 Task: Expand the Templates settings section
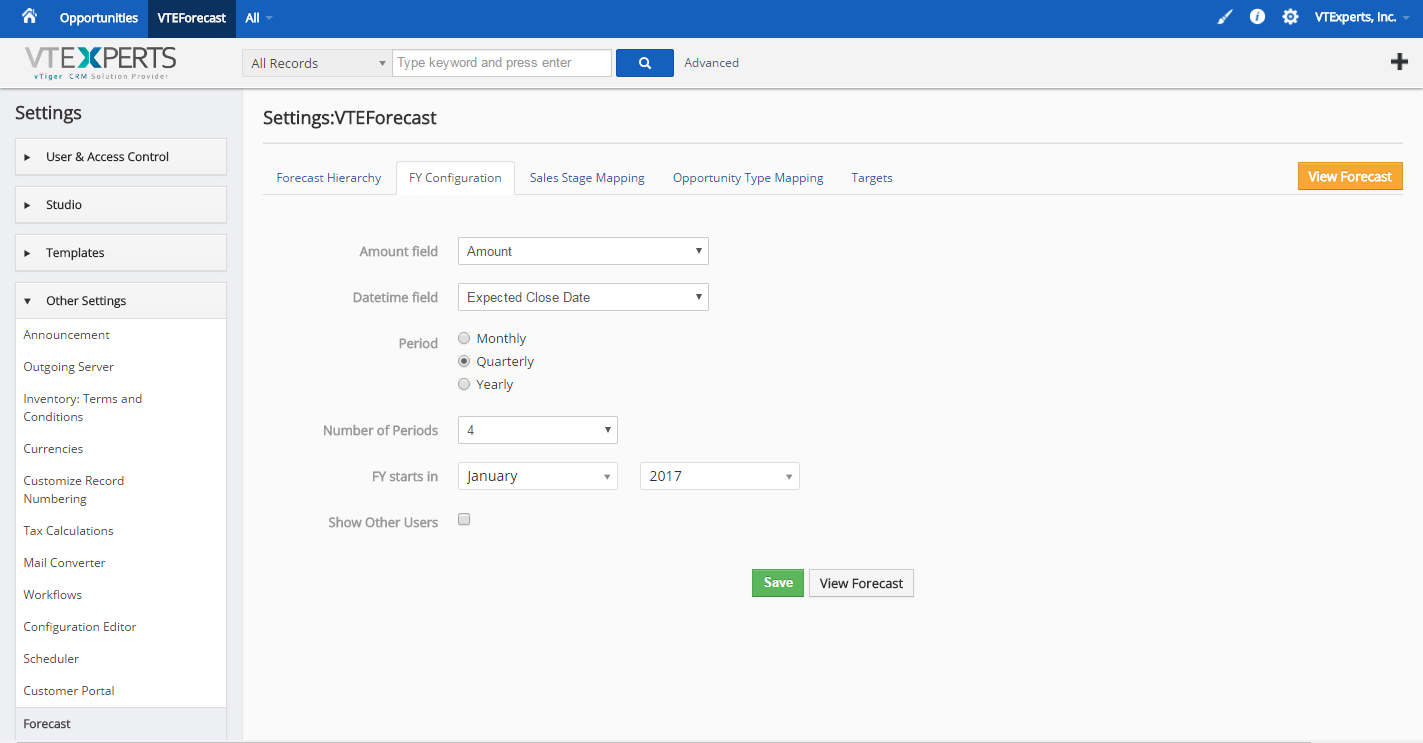pos(121,253)
